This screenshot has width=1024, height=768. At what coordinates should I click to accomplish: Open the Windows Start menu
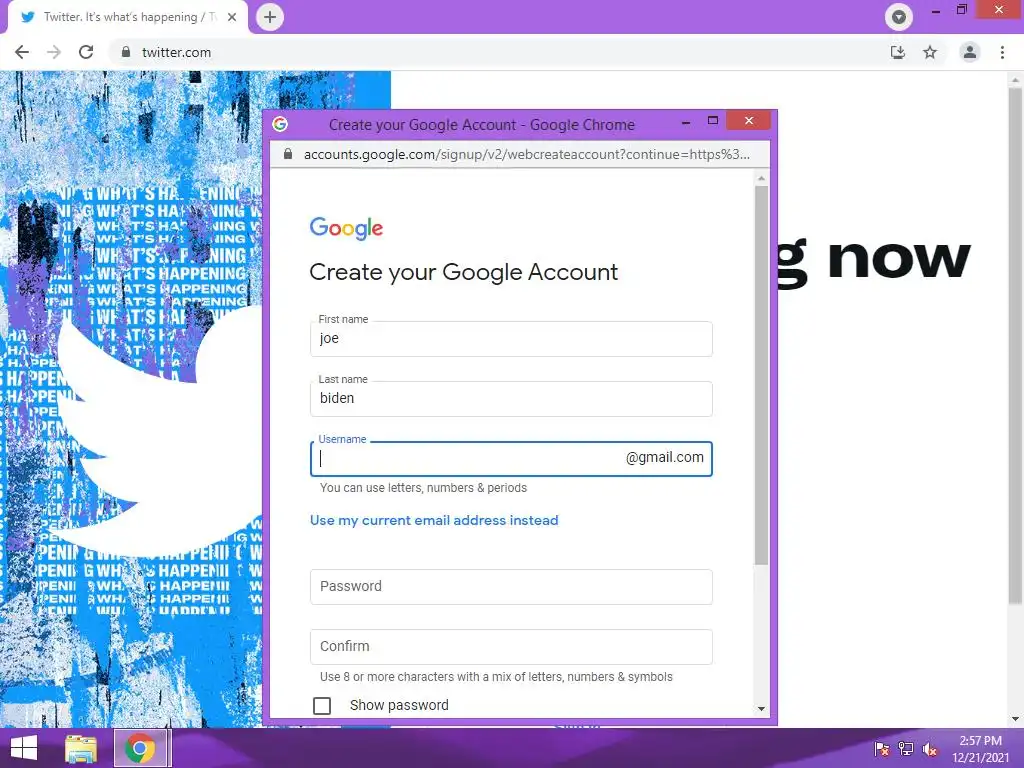[24, 748]
